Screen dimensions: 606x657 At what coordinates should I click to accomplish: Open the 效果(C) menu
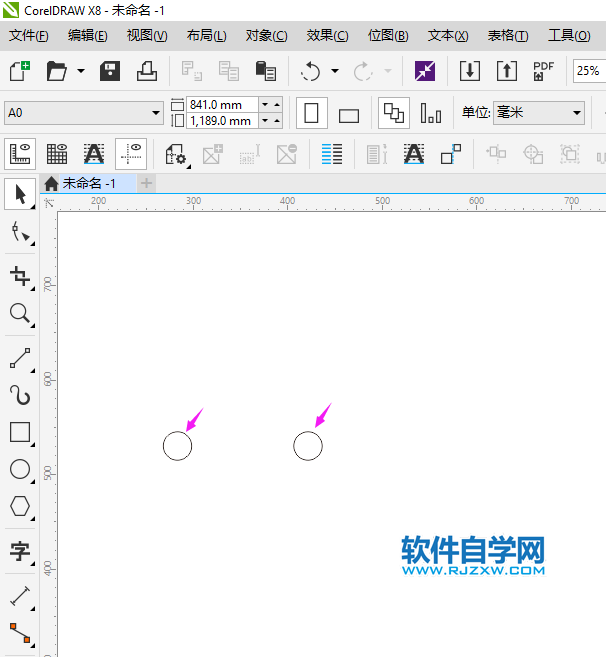[x=327, y=35]
